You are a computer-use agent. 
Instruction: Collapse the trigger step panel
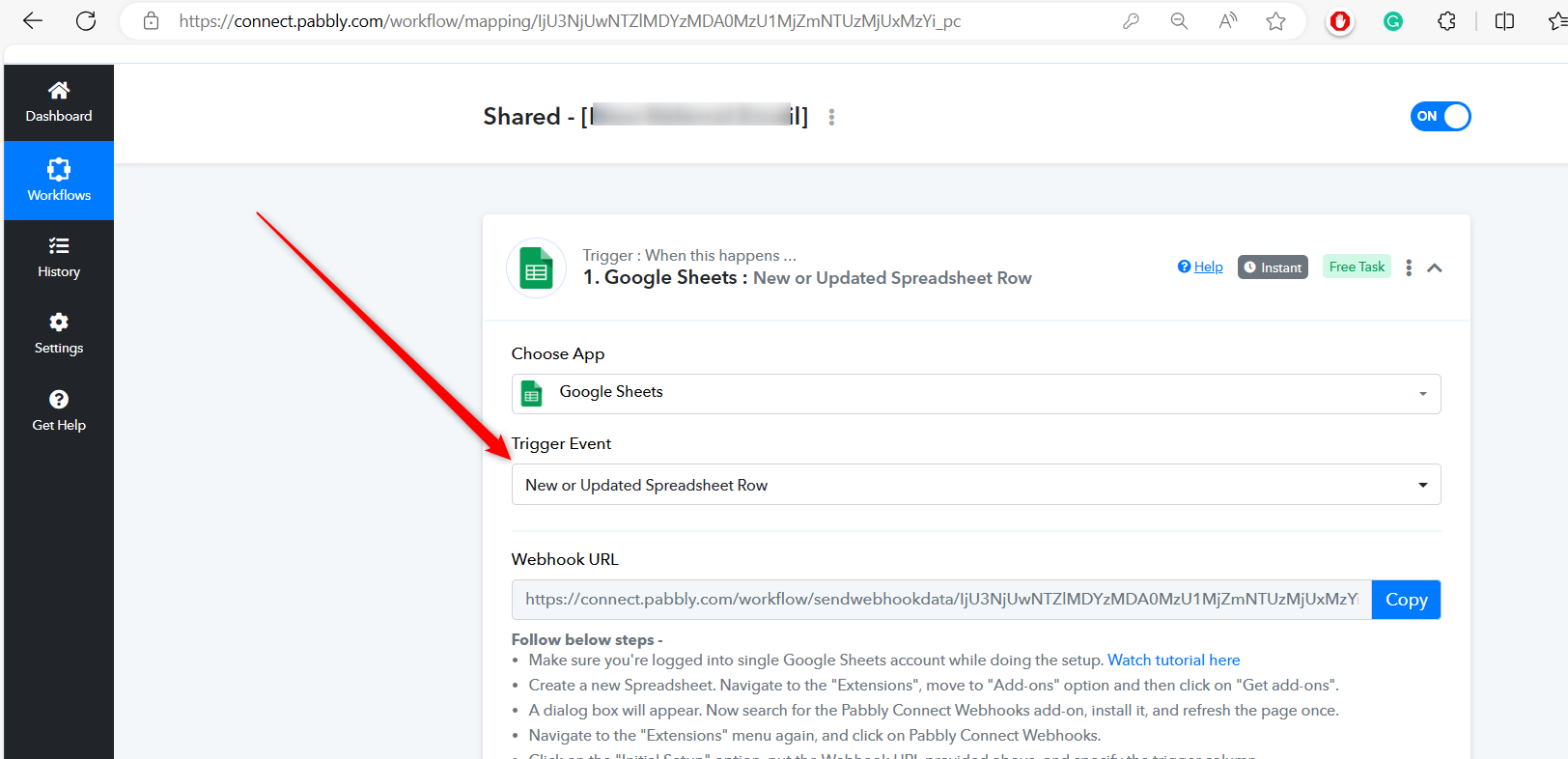click(x=1435, y=267)
